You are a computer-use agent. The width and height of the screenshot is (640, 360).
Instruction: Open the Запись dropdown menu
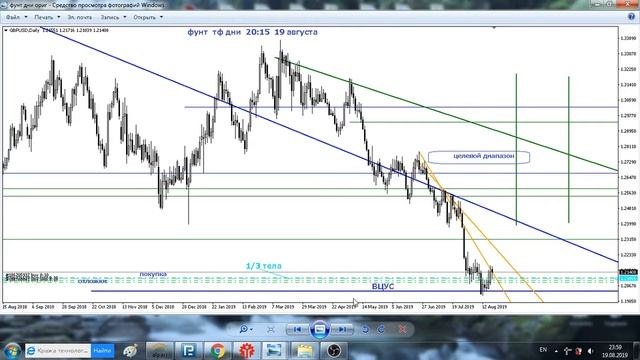(113, 17)
